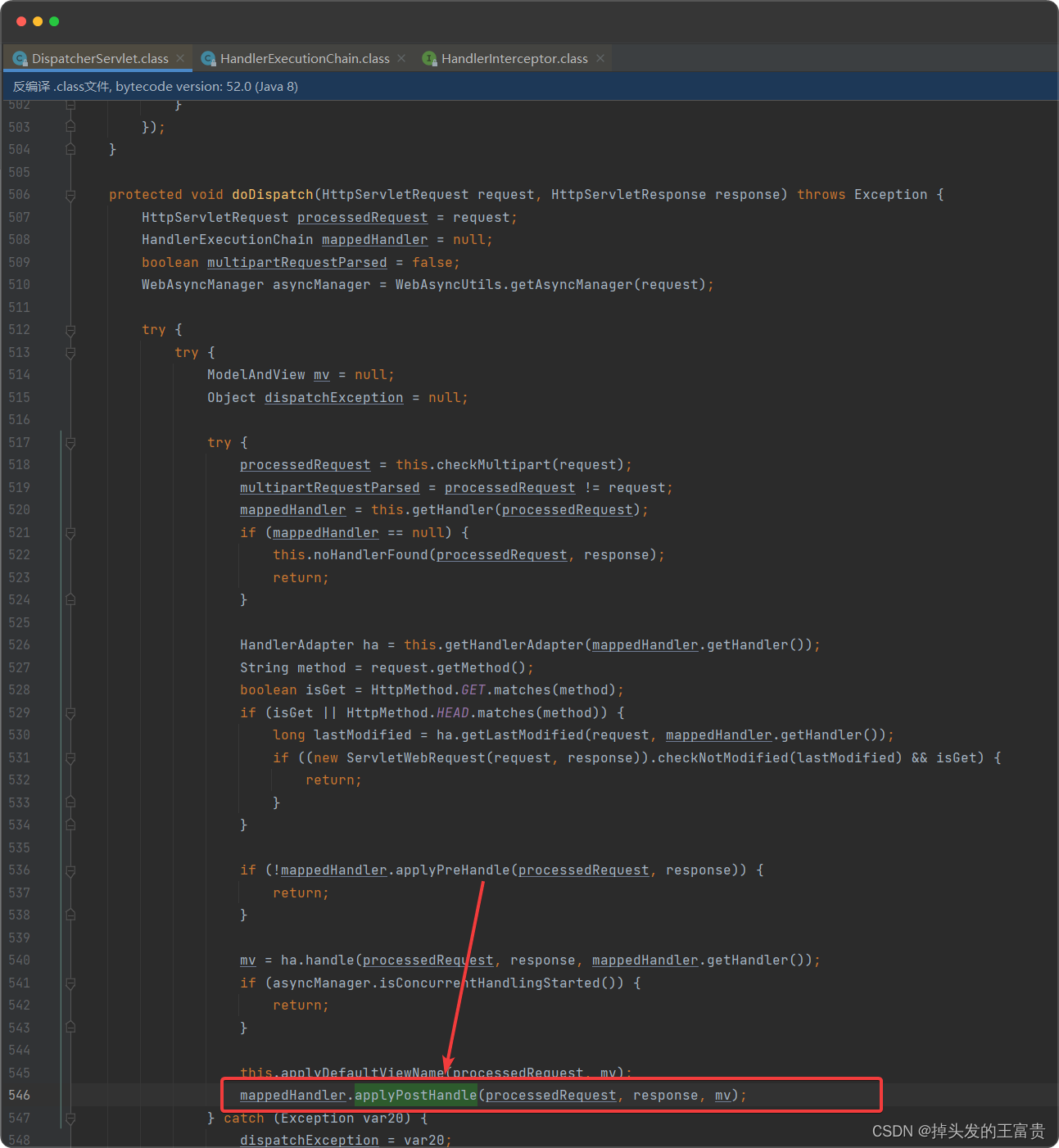Open the HandlerExecutionChain.class tab
The image size is (1059, 1148).
coord(305,59)
